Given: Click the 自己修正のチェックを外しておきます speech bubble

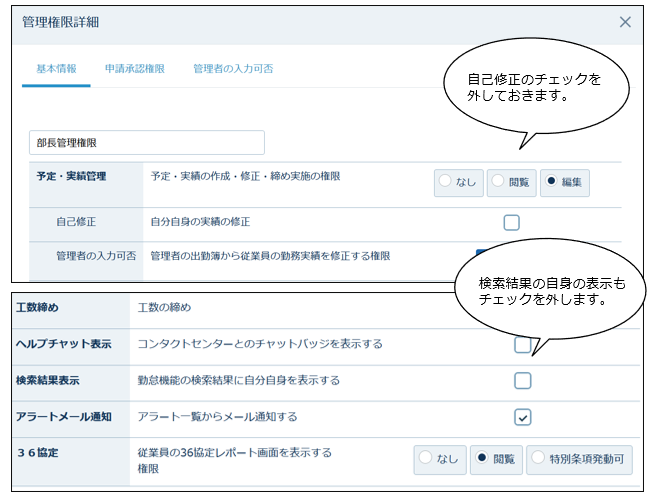Looking at the screenshot, I should tap(535, 88).
